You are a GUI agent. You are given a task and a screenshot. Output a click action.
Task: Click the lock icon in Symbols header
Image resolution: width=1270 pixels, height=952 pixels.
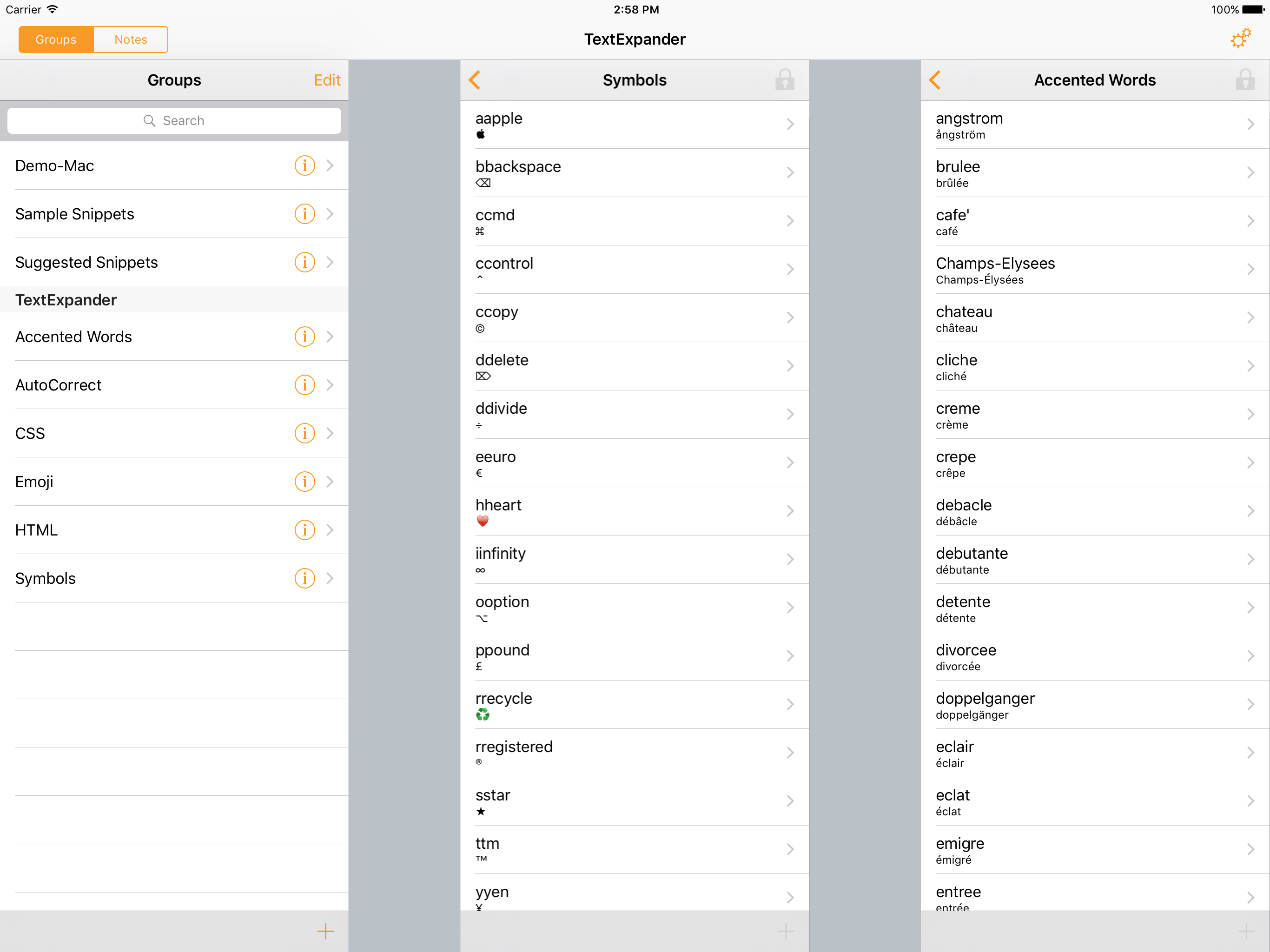784,80
